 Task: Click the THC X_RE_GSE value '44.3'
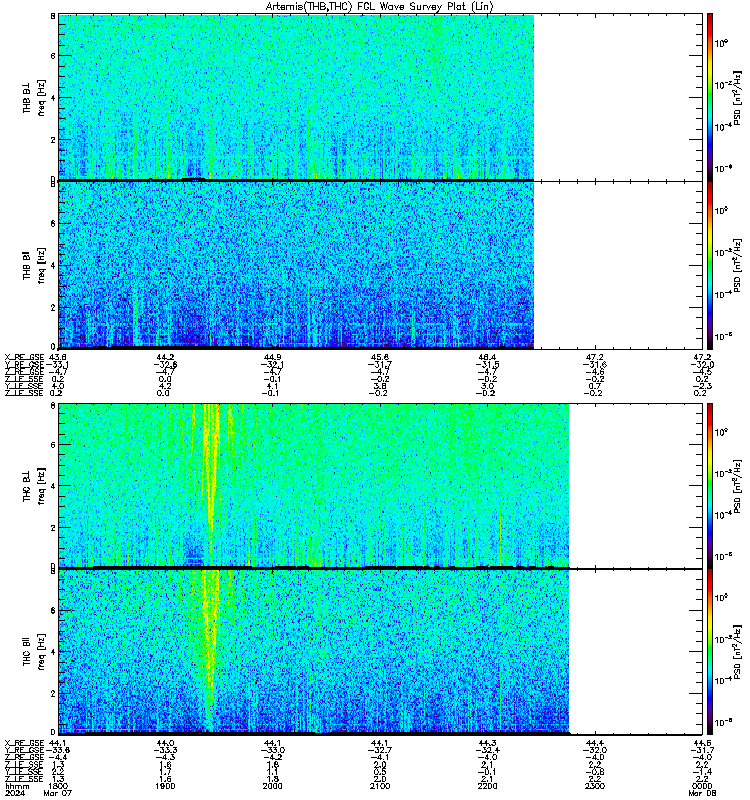coord(487,743)
